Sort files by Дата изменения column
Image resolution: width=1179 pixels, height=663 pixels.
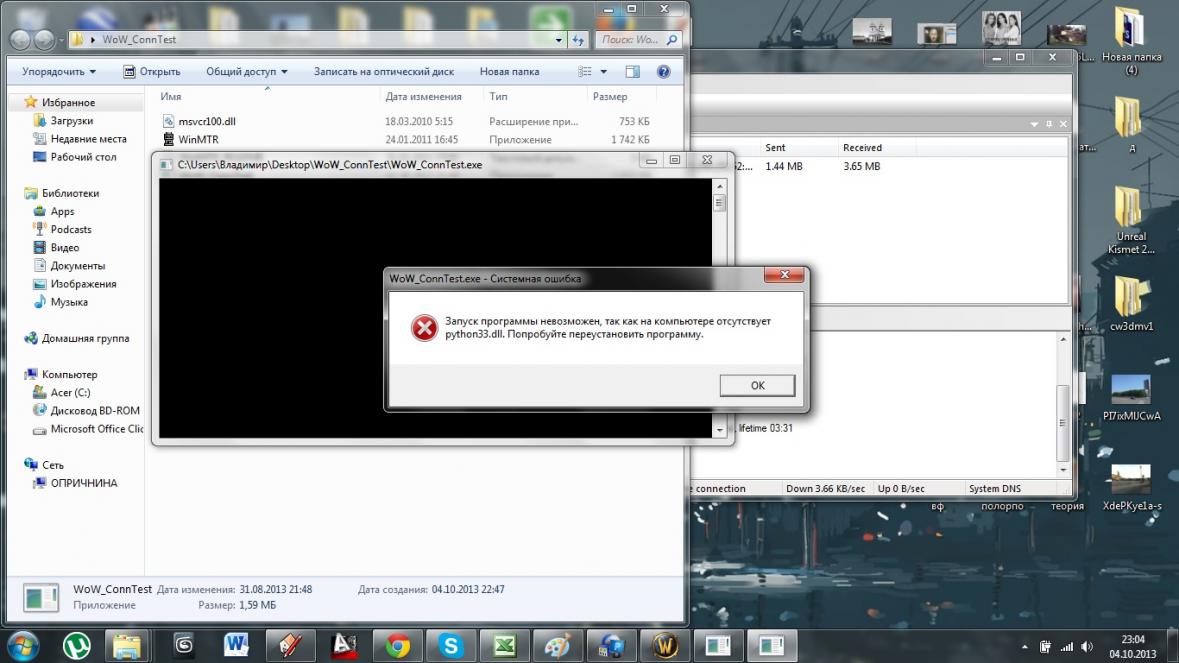(423, 97)
